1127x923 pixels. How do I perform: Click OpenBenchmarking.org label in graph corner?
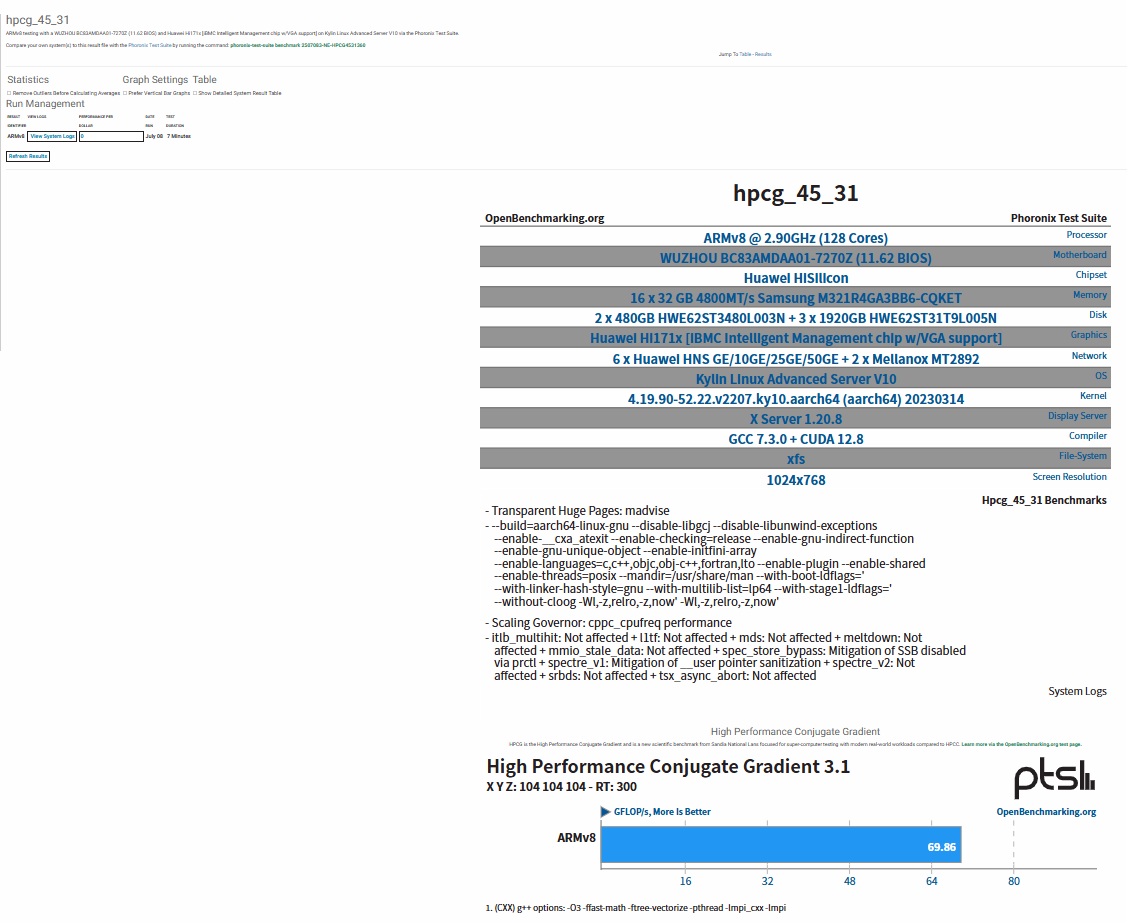click(1046, 812)
